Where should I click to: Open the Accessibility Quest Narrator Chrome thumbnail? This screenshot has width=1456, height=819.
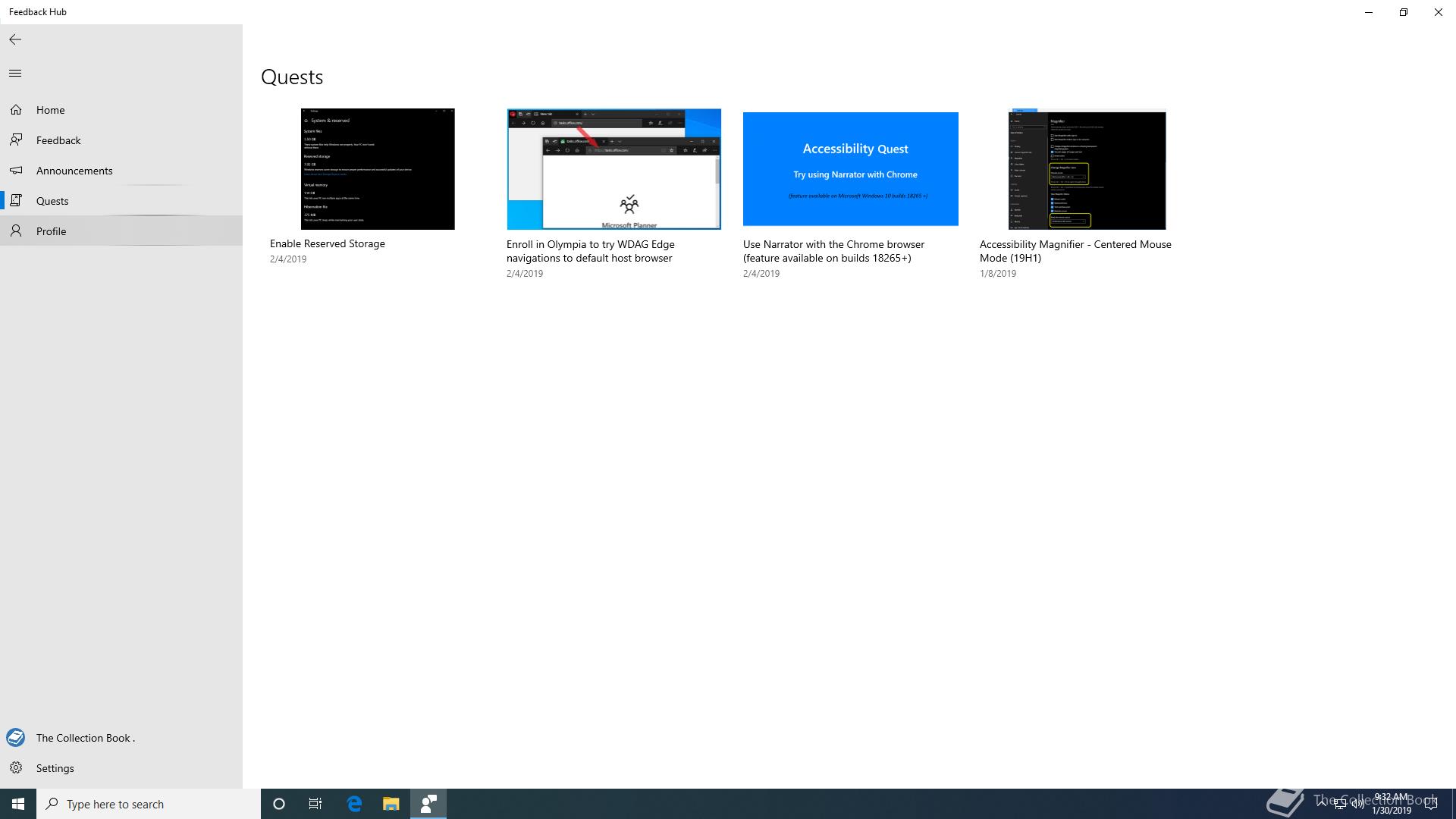tap(851, 169)
